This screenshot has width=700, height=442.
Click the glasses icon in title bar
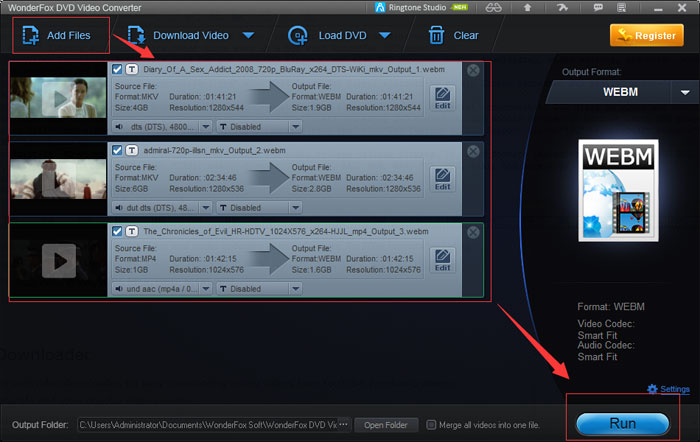tap(493, 8)
